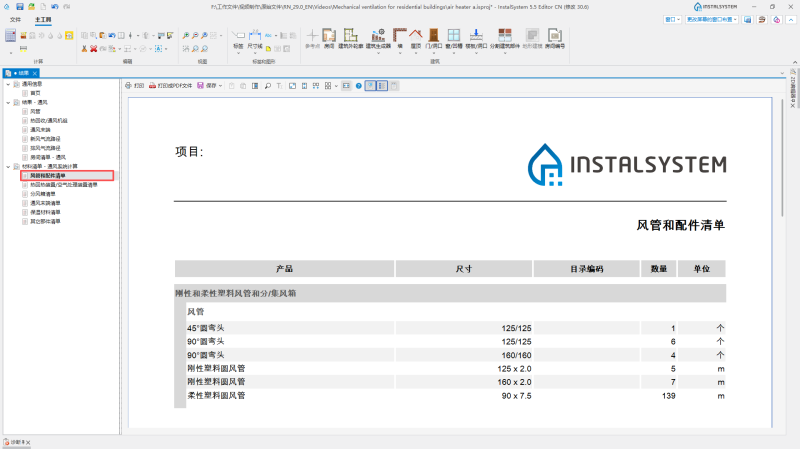Select the 标签 label tool

coord(238,39)
